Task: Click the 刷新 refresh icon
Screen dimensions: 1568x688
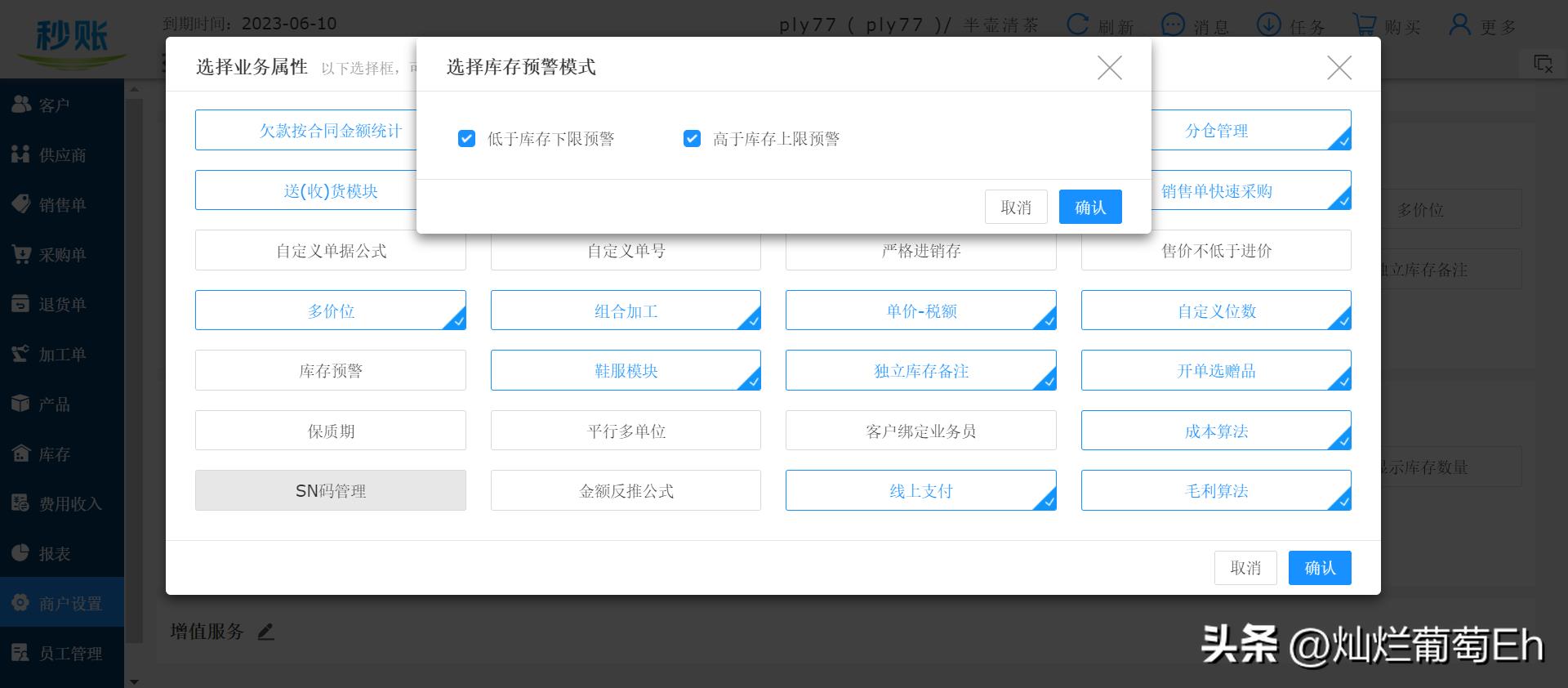Action: 1078,25
